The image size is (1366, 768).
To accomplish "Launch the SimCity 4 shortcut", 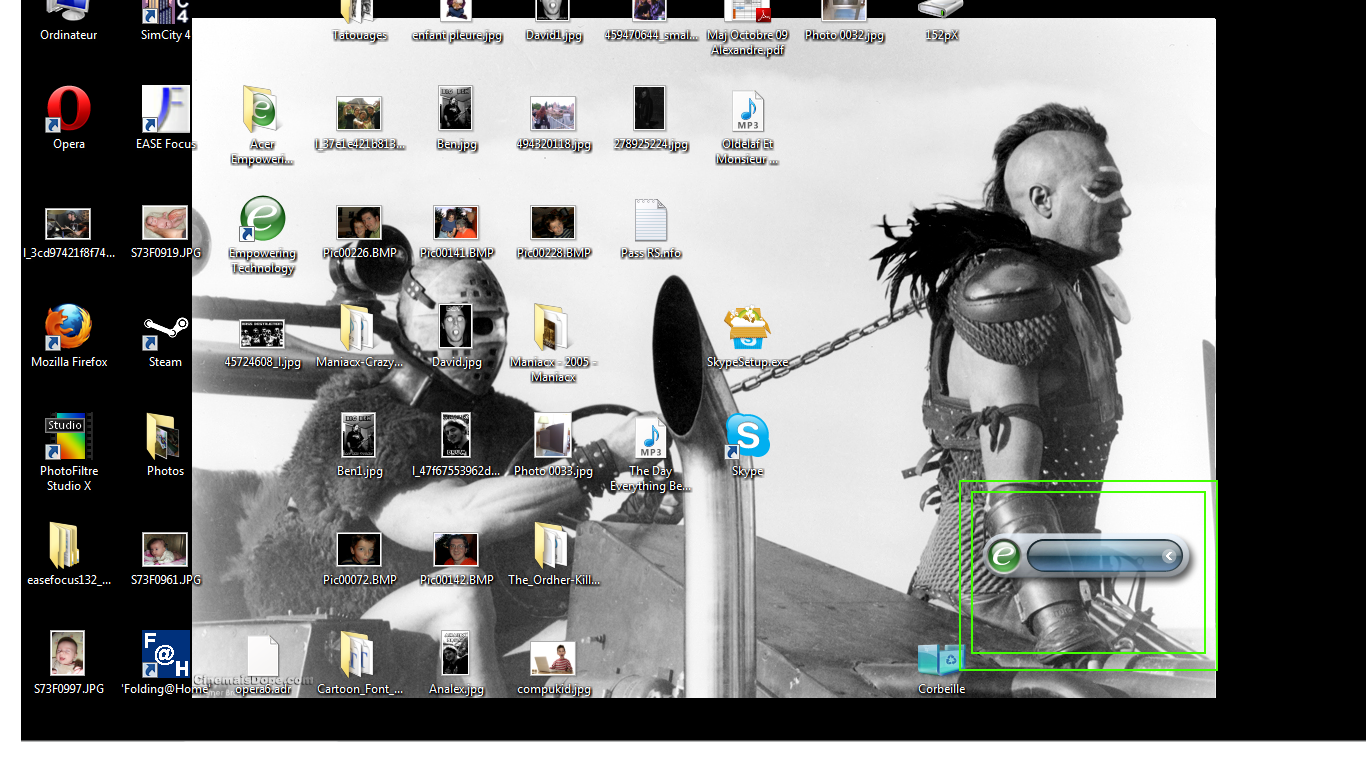I will click(165, 12).
